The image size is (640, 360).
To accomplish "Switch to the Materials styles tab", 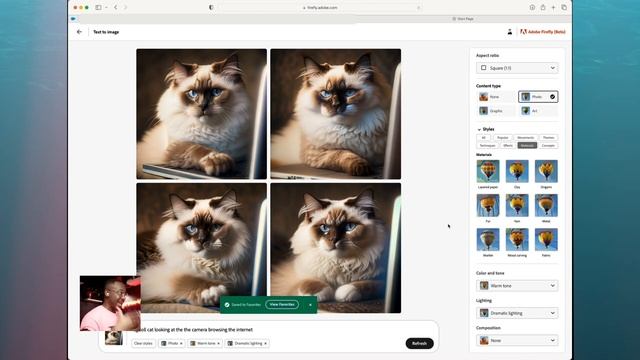I will 527,145.
